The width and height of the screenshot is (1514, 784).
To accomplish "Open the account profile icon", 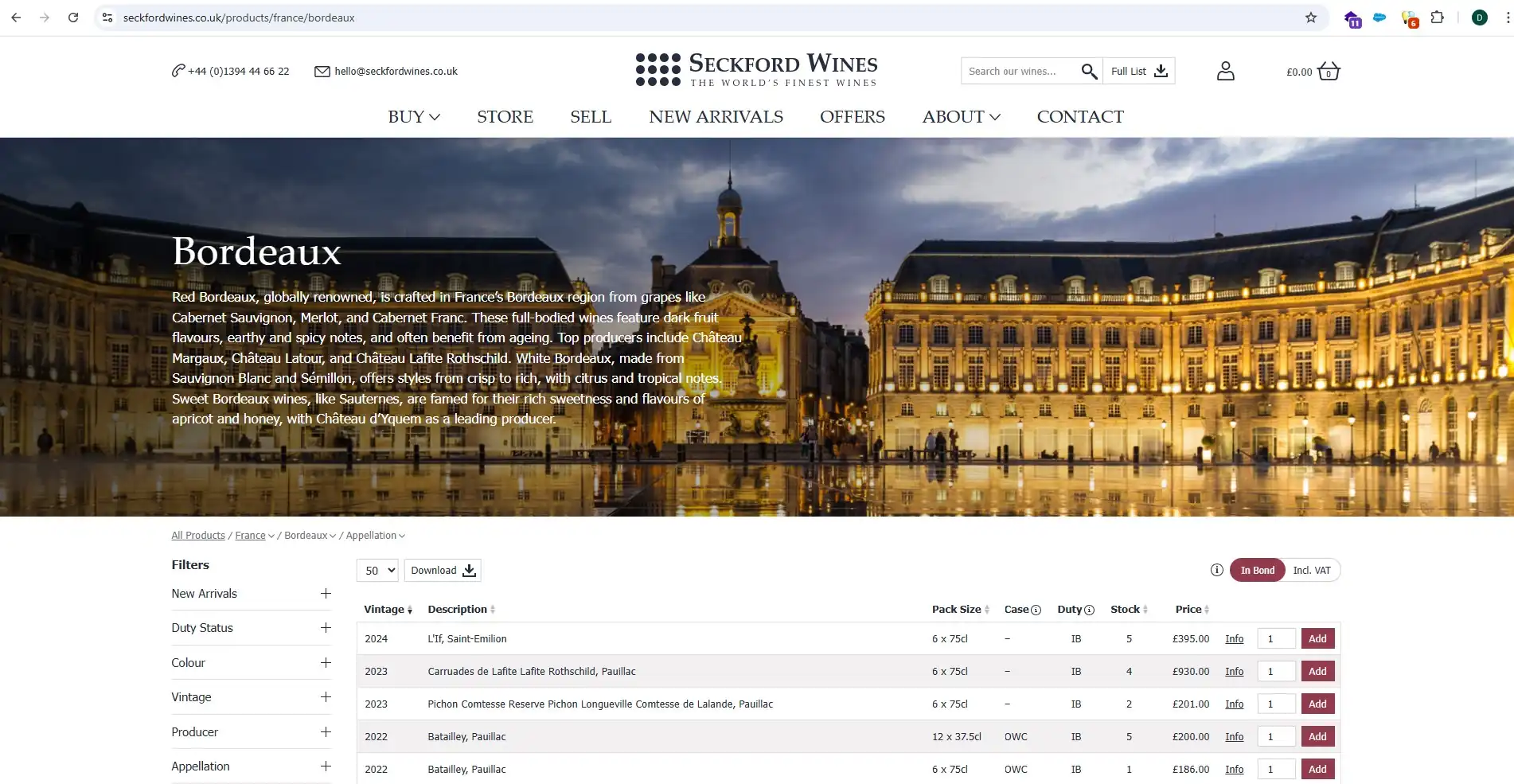I will click(x=1225, y=71).
